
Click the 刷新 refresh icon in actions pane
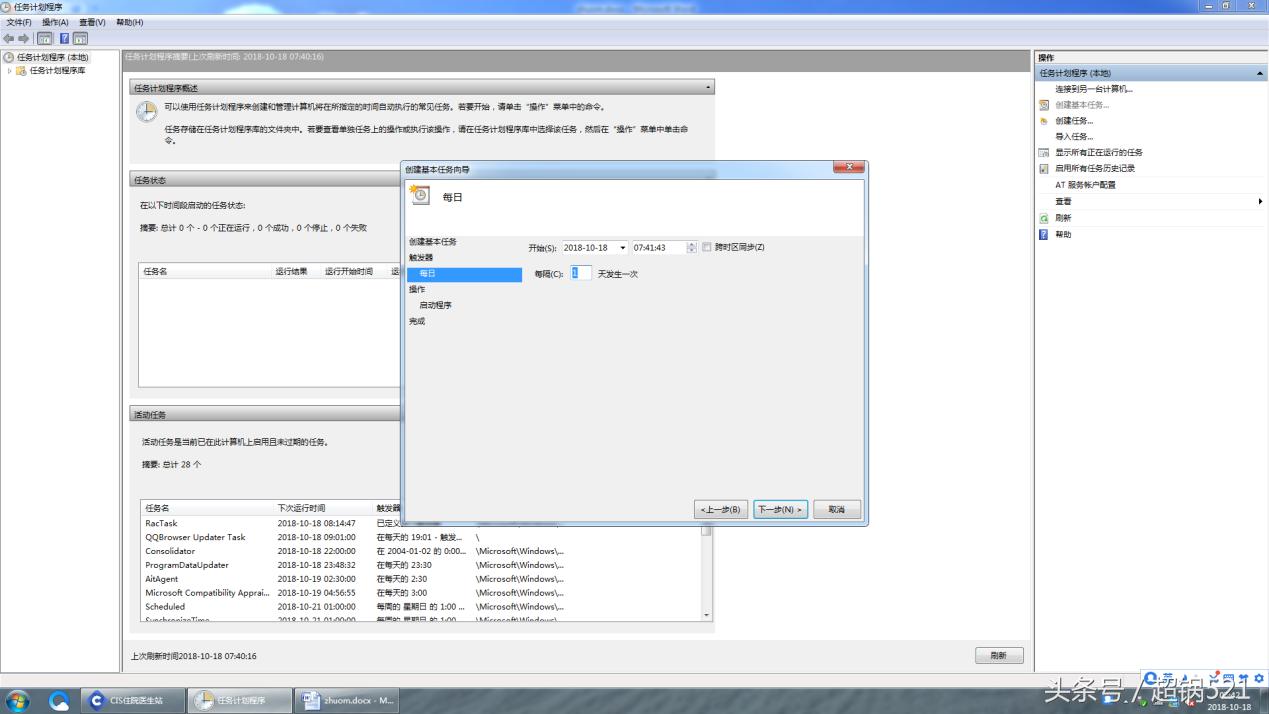point(1044,218)
